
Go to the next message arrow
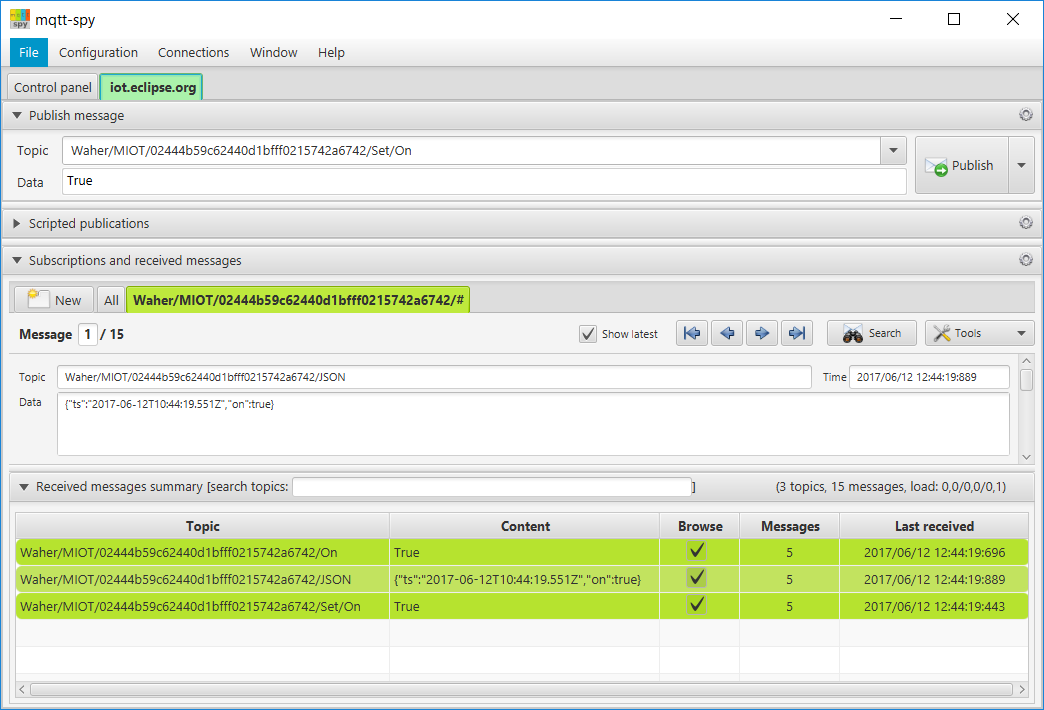pos(762,333)
